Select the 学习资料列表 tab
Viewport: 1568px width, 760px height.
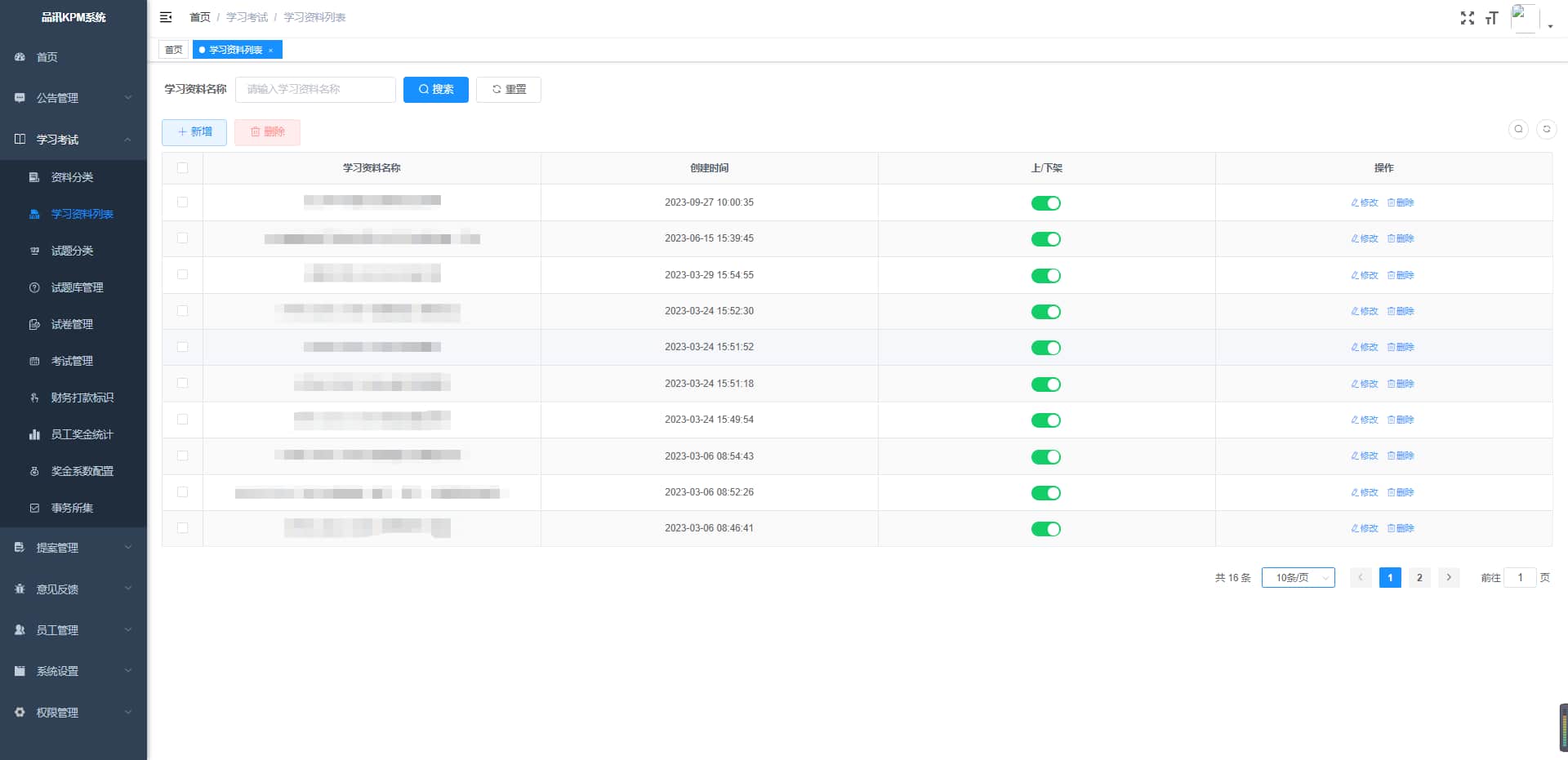click(237, 50)
